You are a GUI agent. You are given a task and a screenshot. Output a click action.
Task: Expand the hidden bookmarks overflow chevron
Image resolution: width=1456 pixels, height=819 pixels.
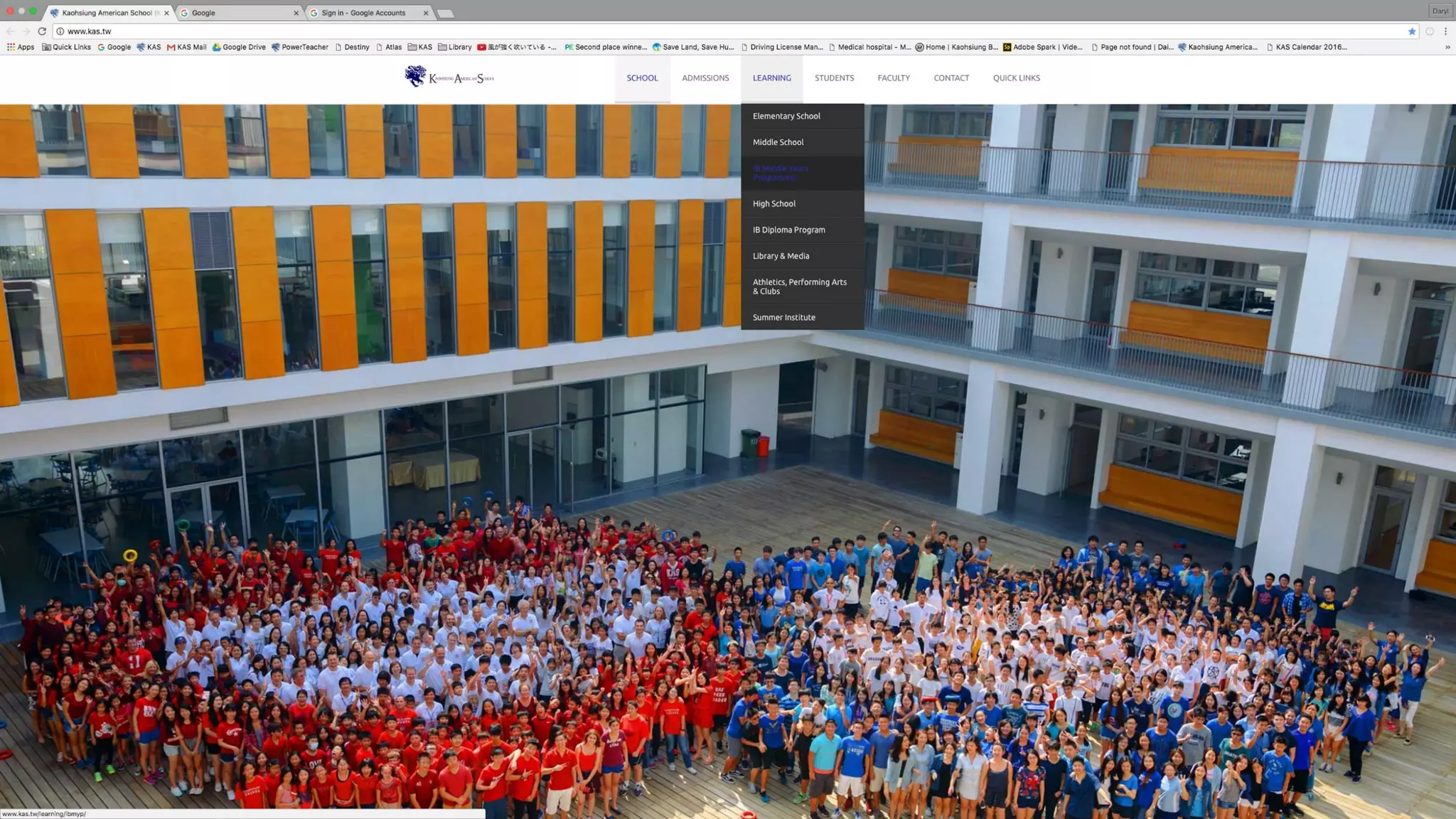click(x=1447, y=48)
